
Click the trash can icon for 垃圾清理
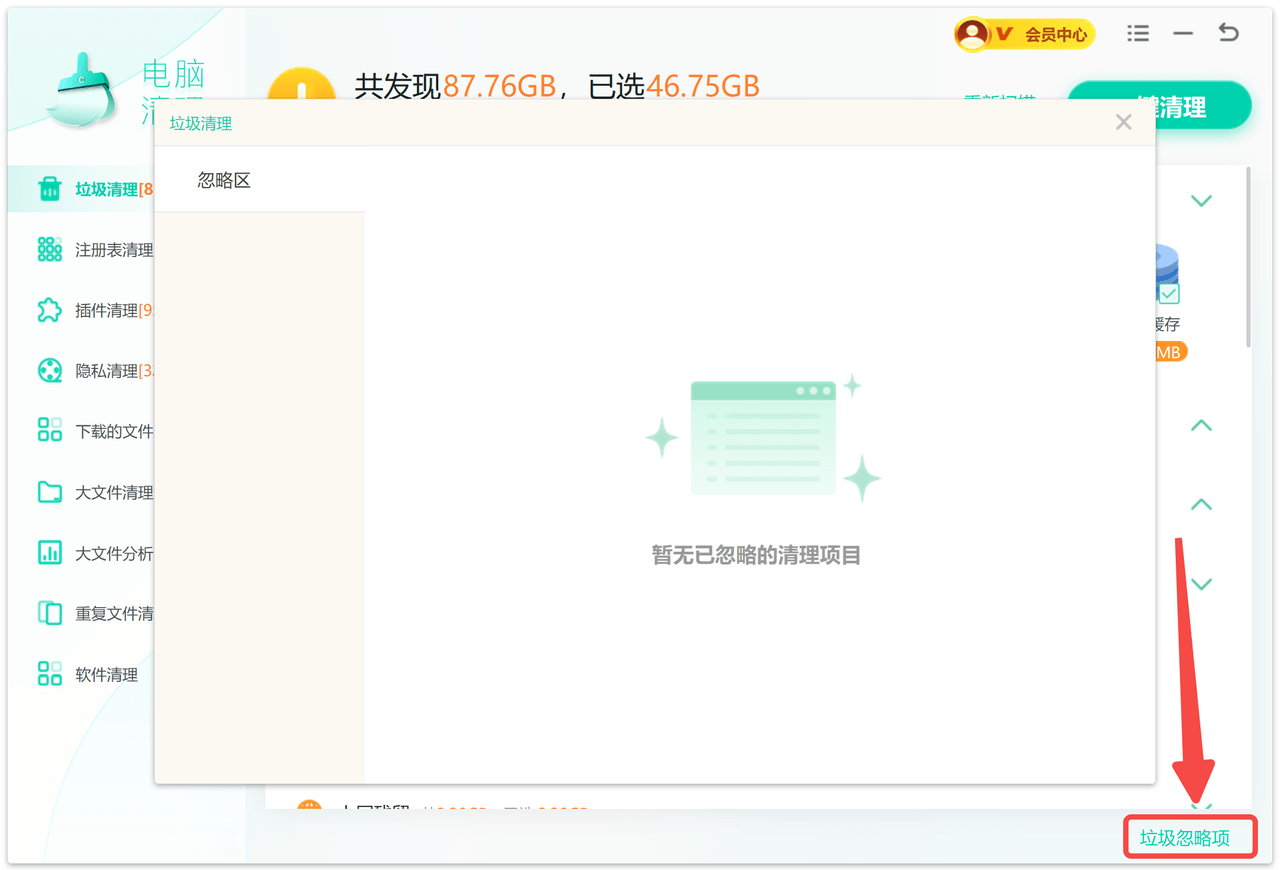[49, 189]
